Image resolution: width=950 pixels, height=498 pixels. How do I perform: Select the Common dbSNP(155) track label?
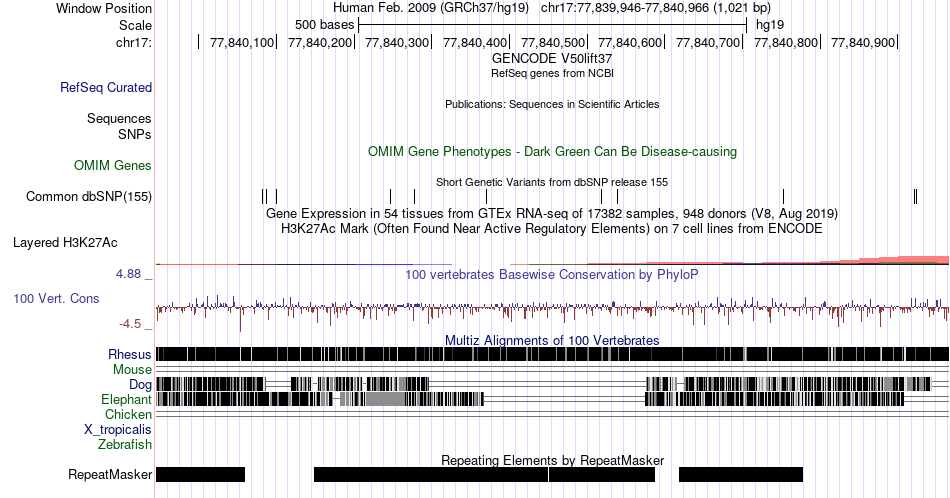[89, 196]
